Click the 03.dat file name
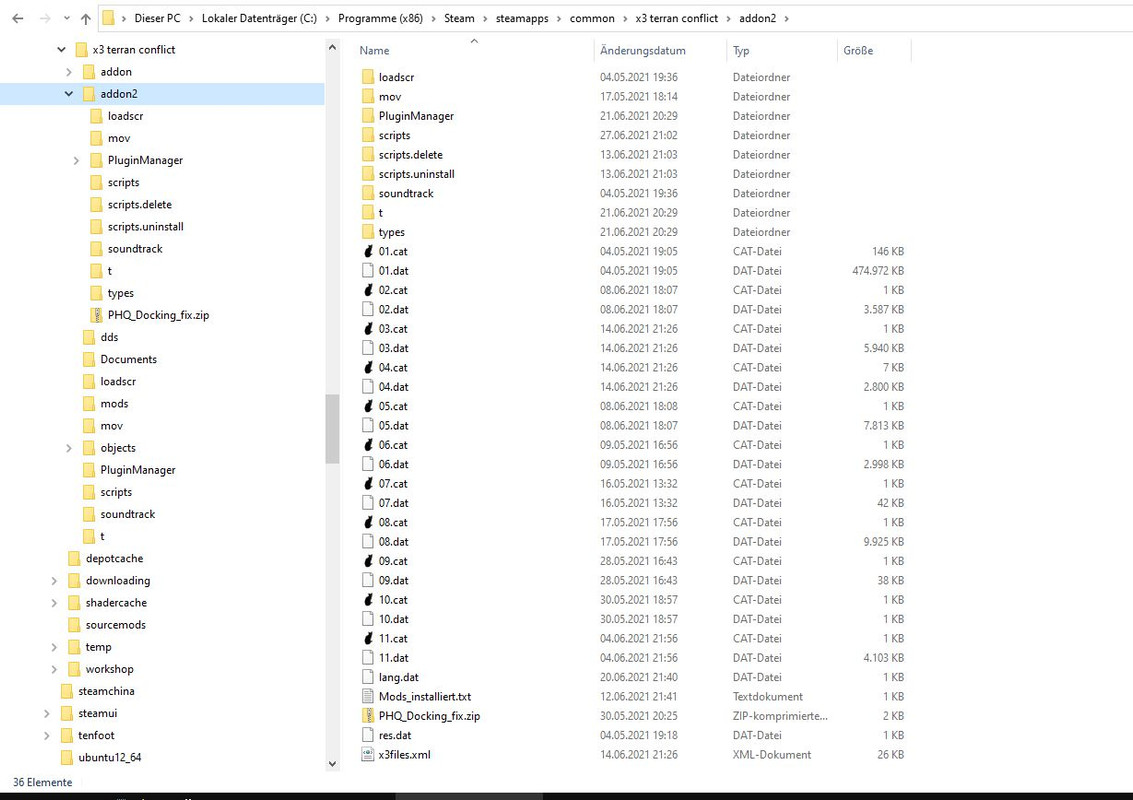The height and width of the screenshot is (800, 1133). click(393, 348)
